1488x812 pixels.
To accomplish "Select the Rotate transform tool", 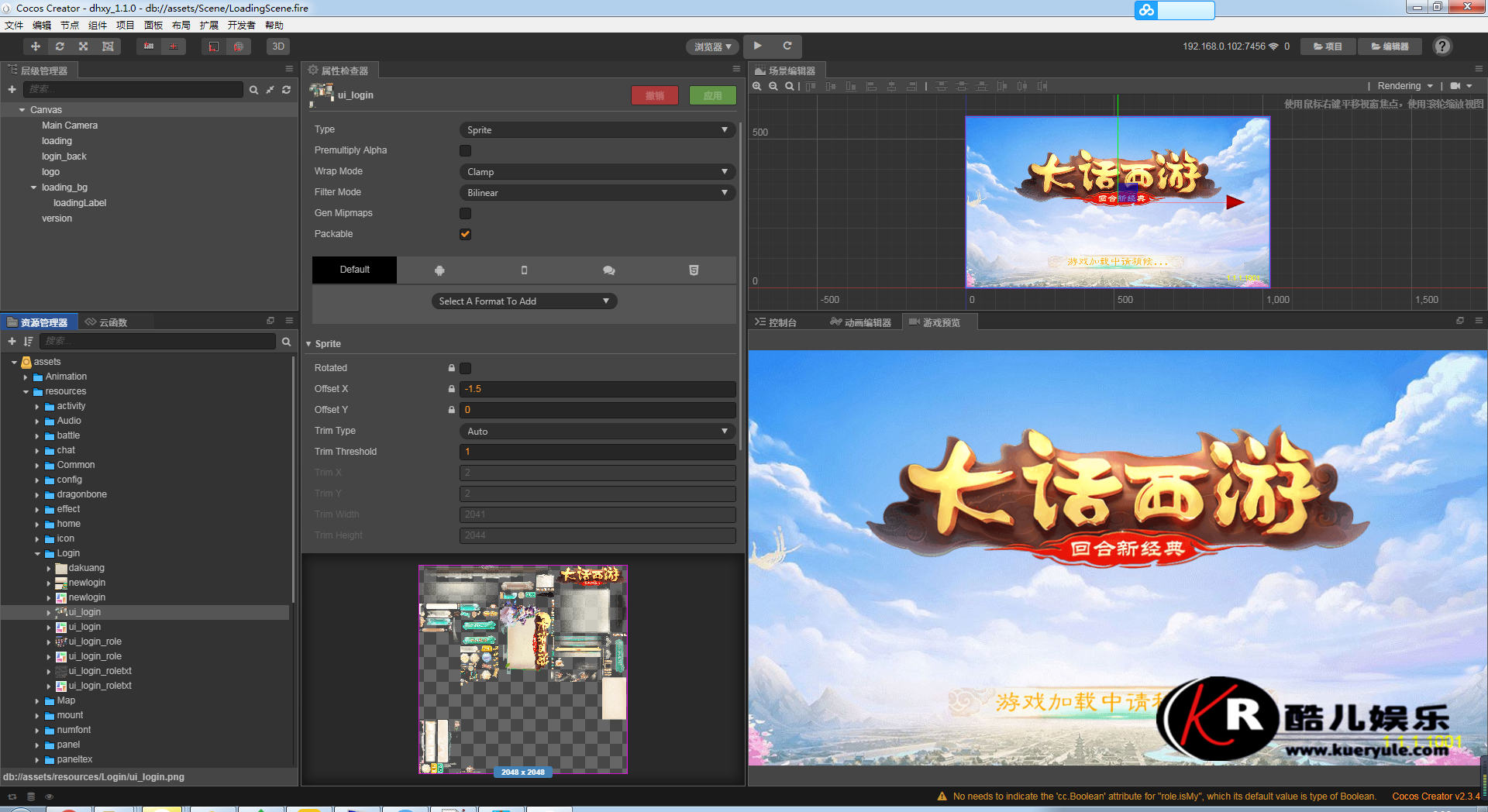I will pyautogui.click(x=60, y=46).
